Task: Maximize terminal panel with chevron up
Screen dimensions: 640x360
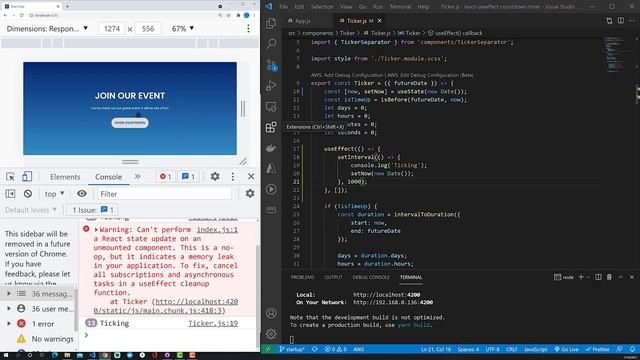Action: pyautogui.click(x=620, y=277)
